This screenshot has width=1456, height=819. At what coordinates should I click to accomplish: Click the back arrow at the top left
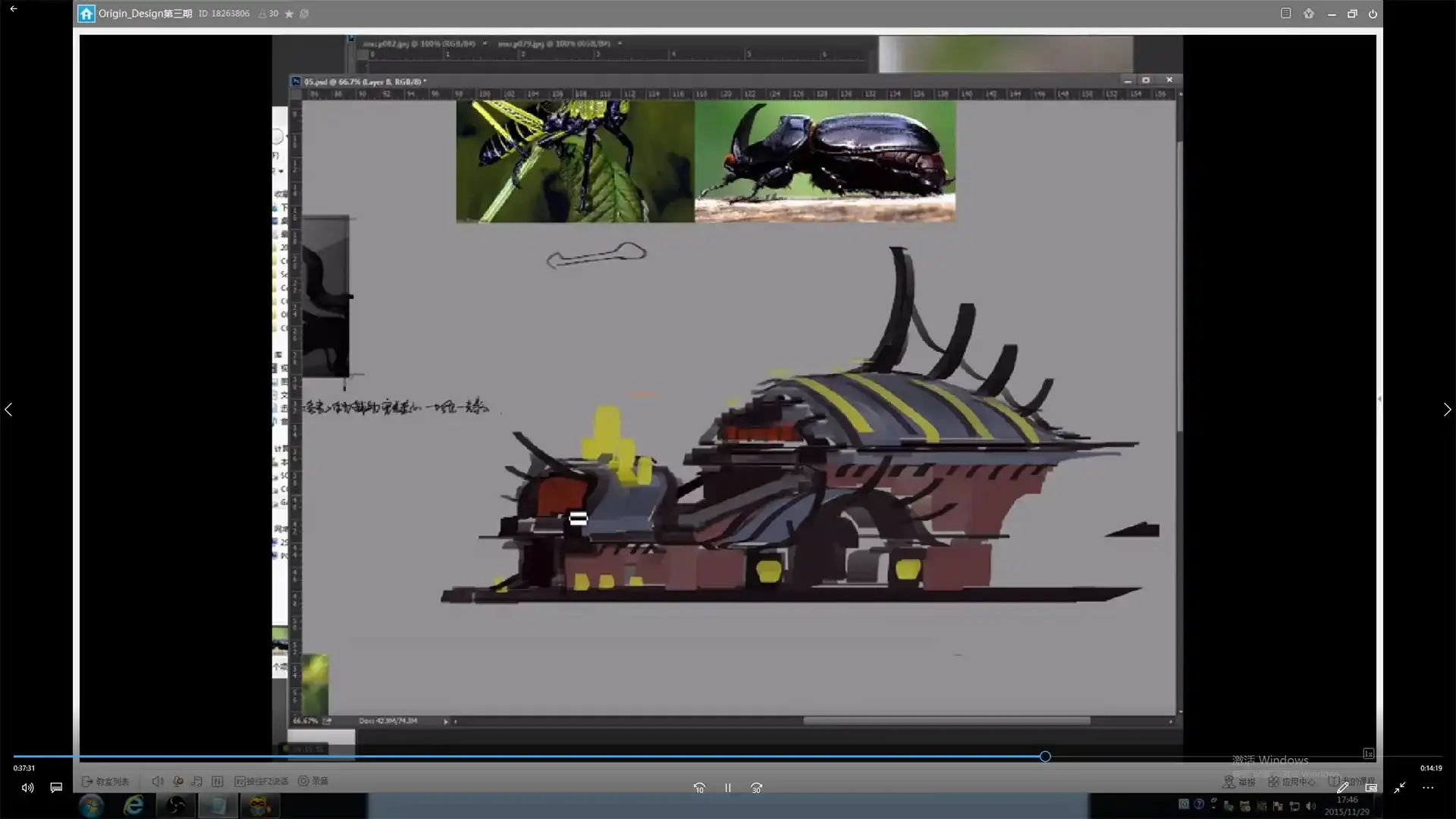(x=13, y=9)
